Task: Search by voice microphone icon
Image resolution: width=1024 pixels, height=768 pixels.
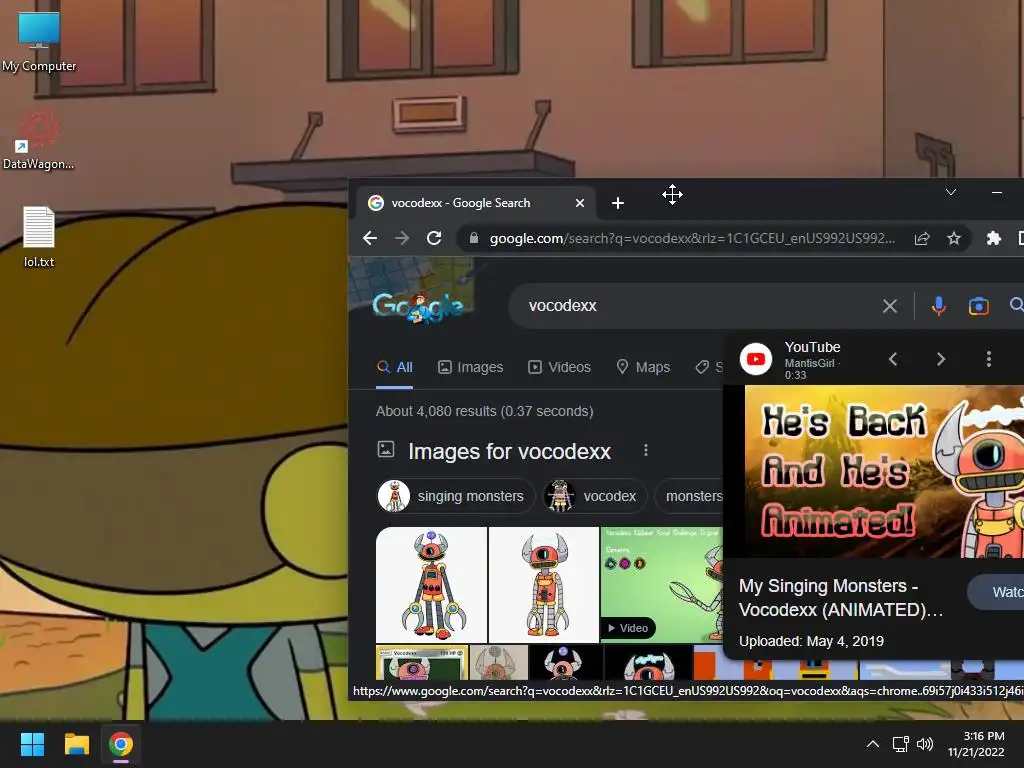Action: pyautogui.click(x=938, y=306)
